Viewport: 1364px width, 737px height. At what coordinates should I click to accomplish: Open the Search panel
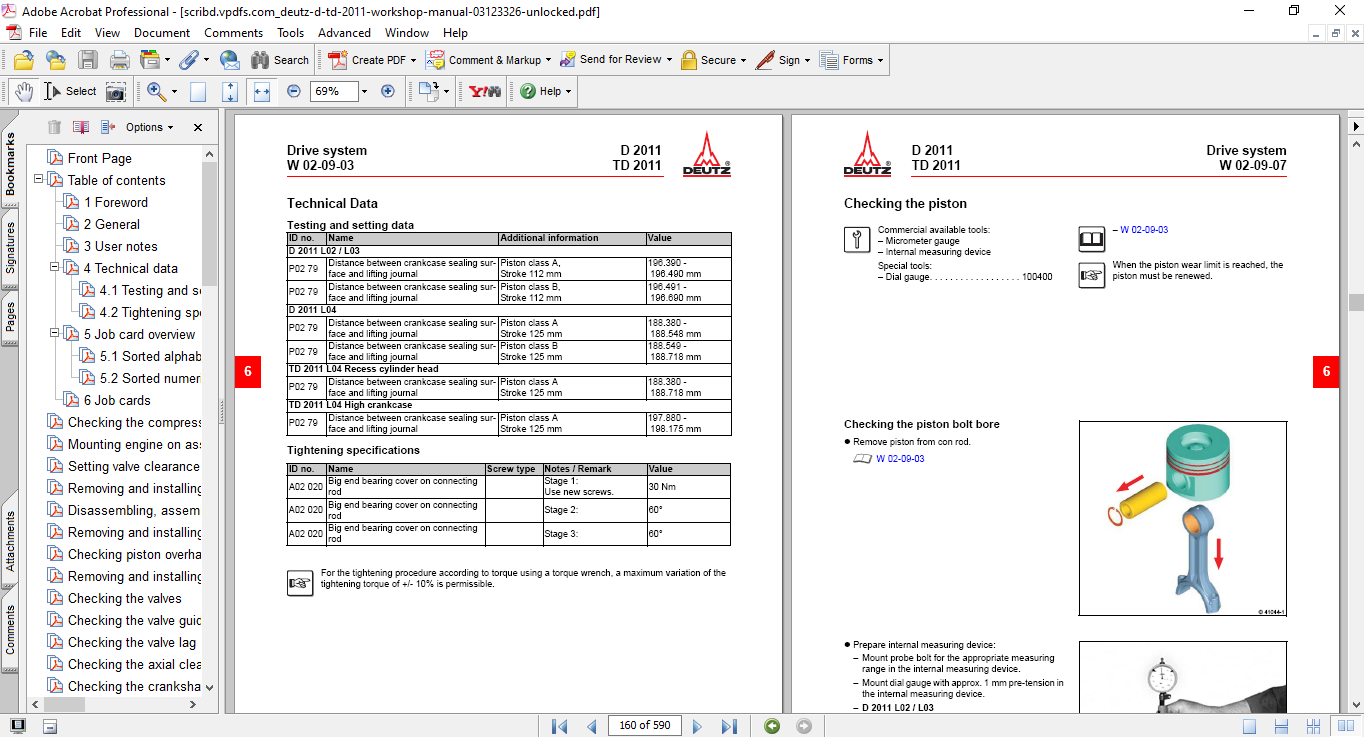click(281, 59)
